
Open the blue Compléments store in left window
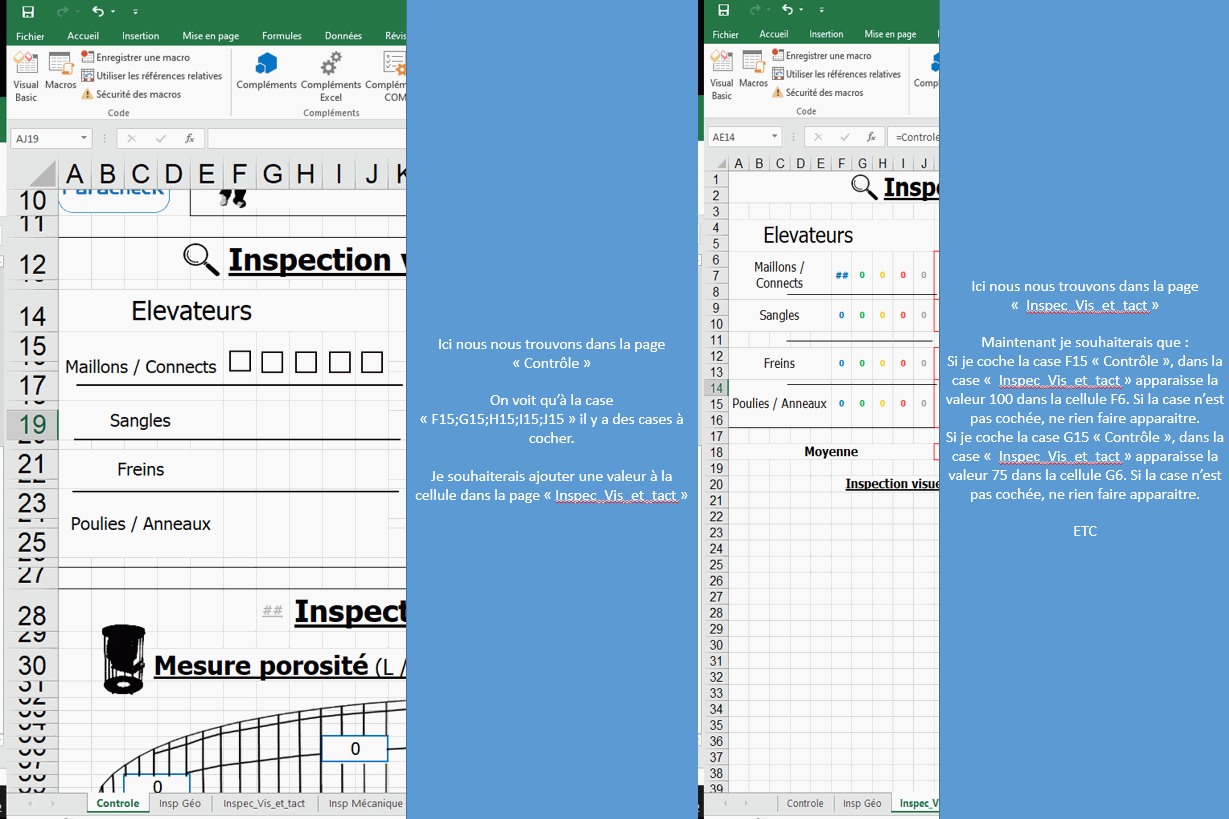click(266, 71)
